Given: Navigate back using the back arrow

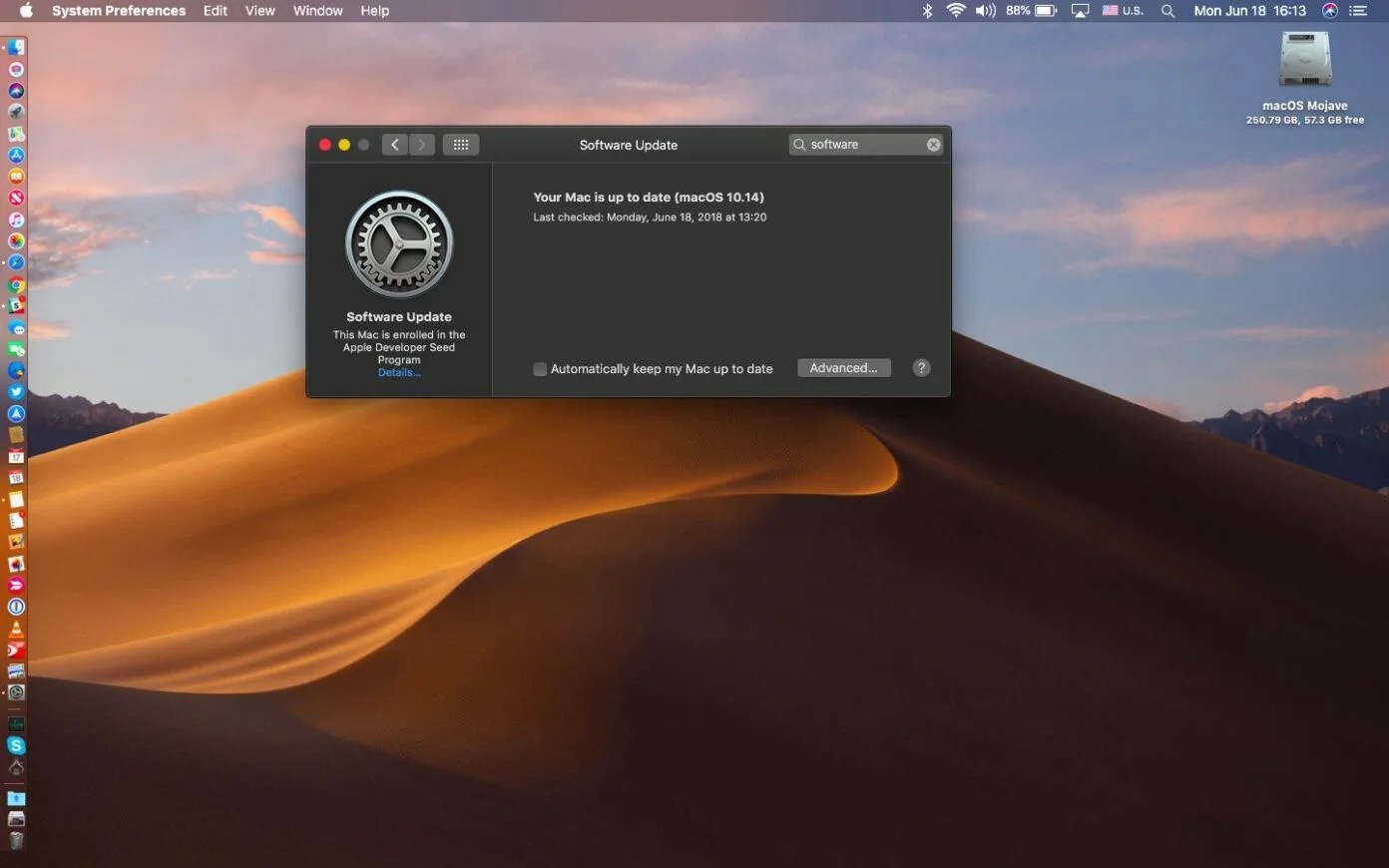Looking at the screenshot, I should [x=394, y=144].
